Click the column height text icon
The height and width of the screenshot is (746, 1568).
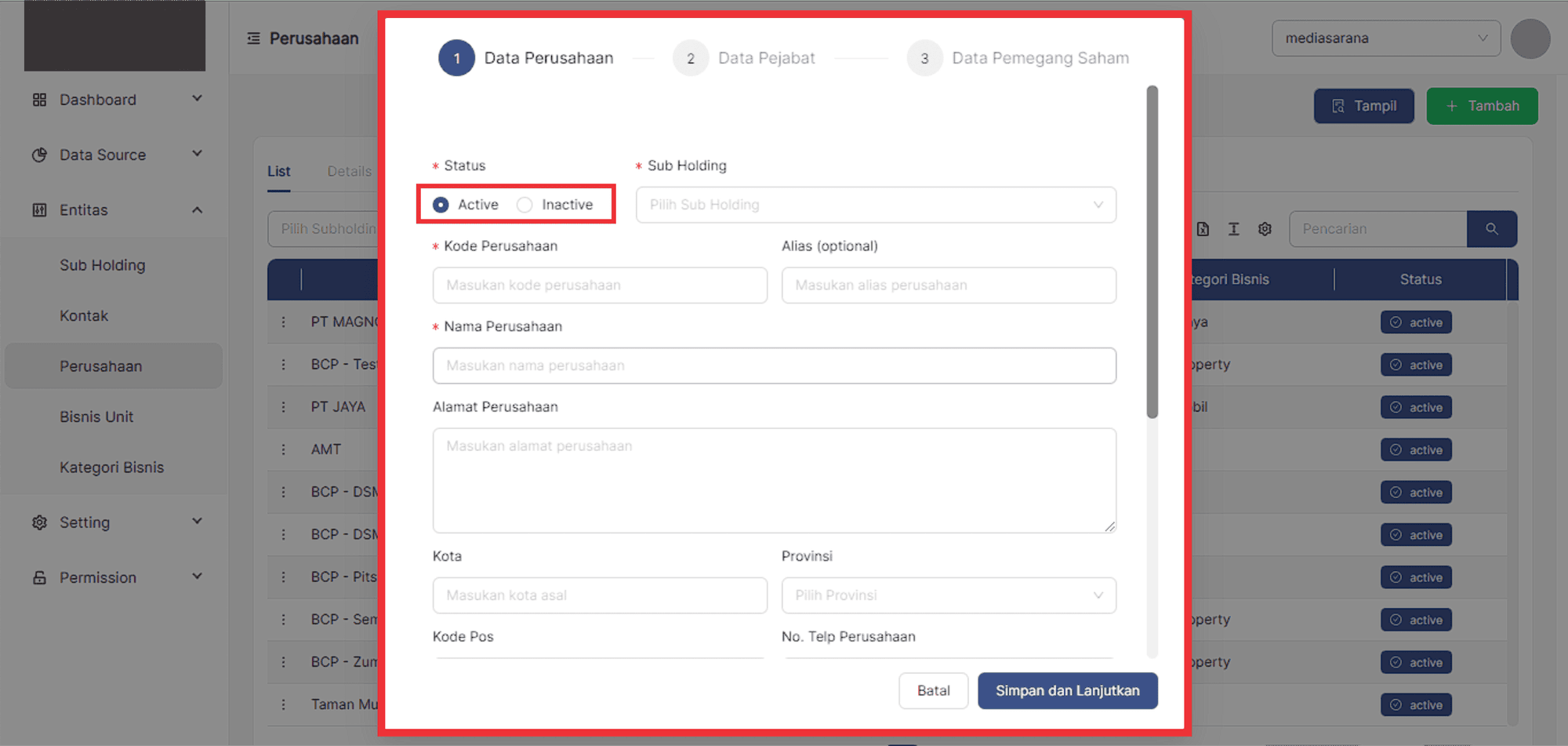point(1233,229)
